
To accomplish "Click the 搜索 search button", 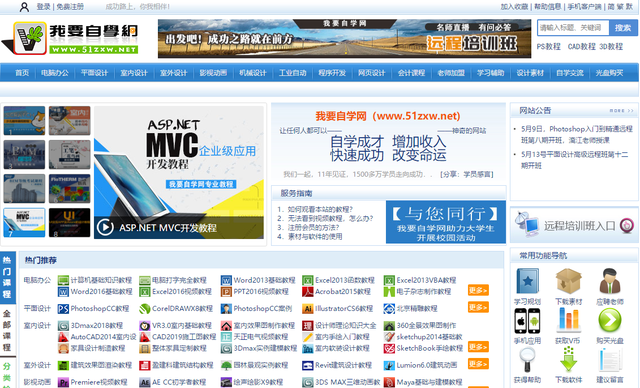I will (623, 28).
